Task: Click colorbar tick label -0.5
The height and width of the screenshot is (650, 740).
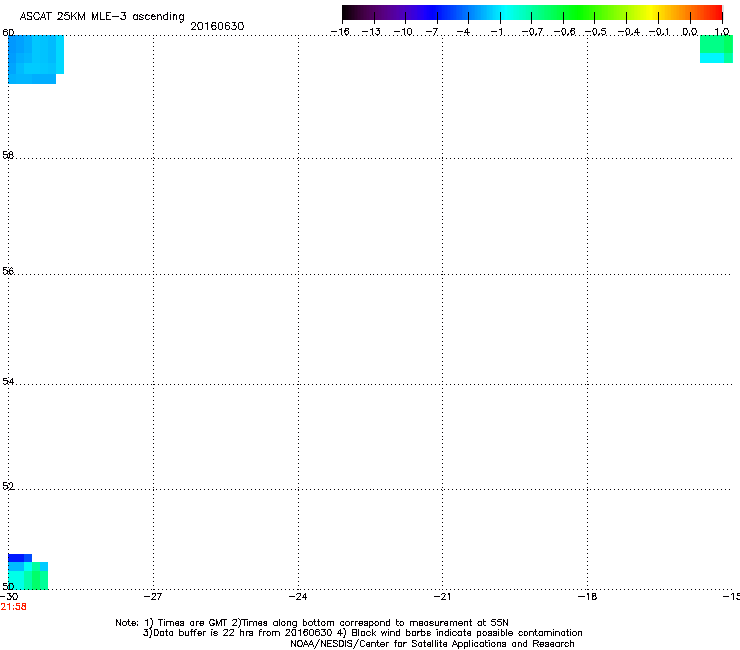Action: [596, 32]
